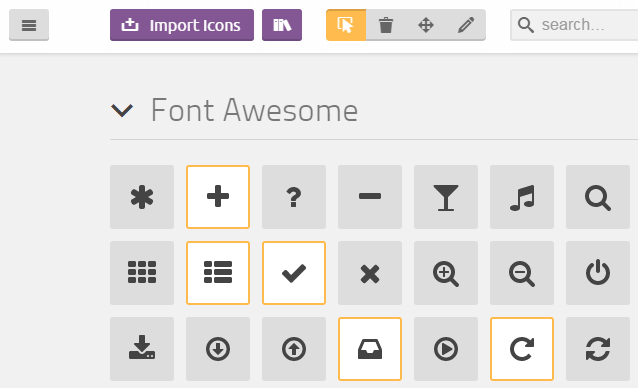Deselect the inbox tray icon
The width and height of the screenshot is (638, 388).
click(370, 349)
